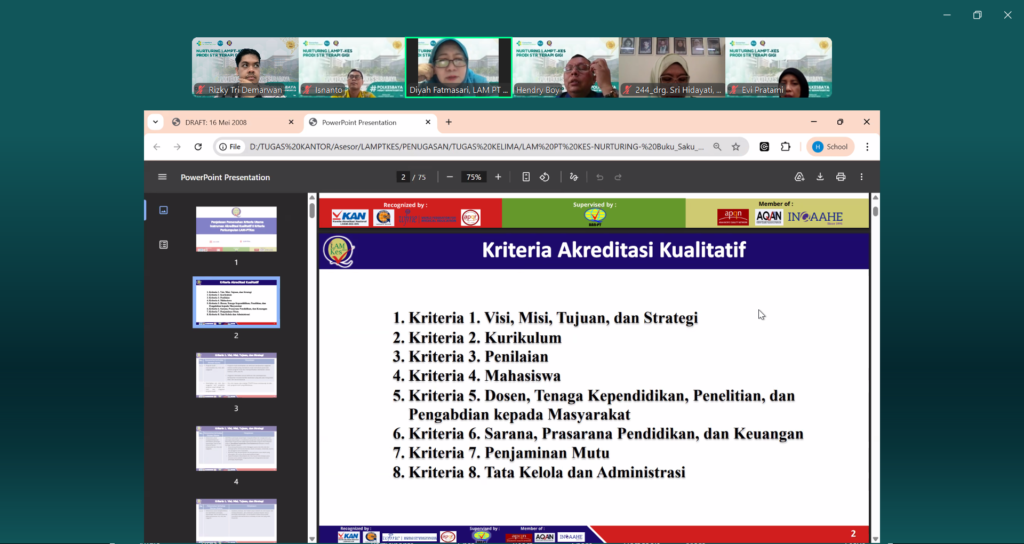Click the document scrollbar down arrow
This screenshot has width=1024, height=544.
875,538
